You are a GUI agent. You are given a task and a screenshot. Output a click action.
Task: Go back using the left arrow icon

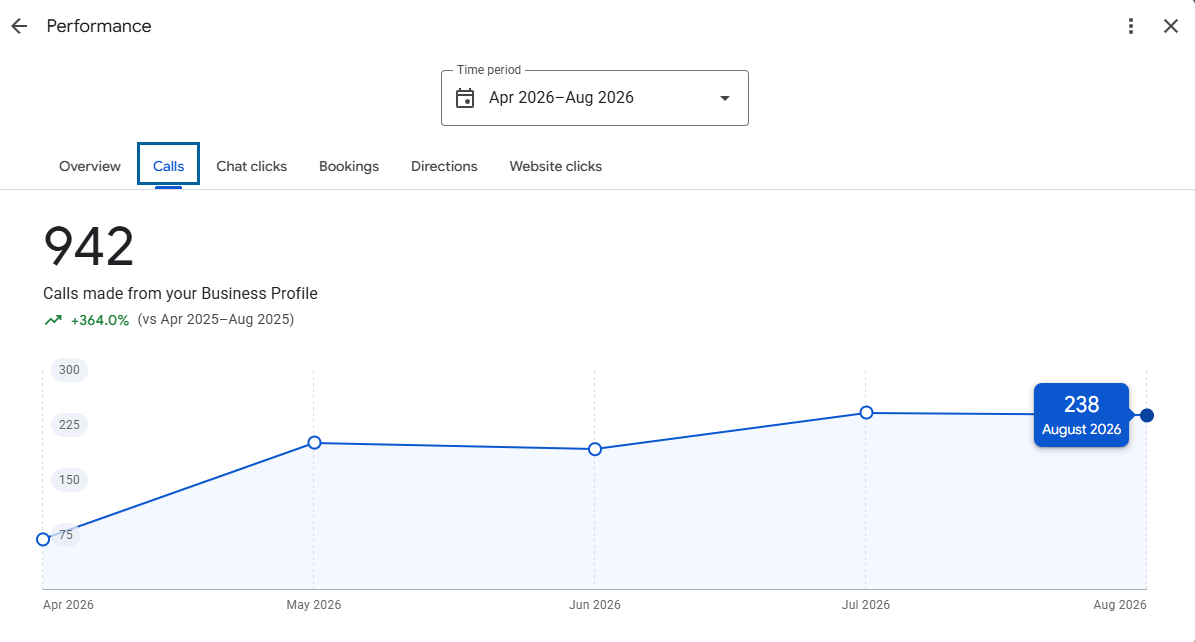(x=19, y=26)
